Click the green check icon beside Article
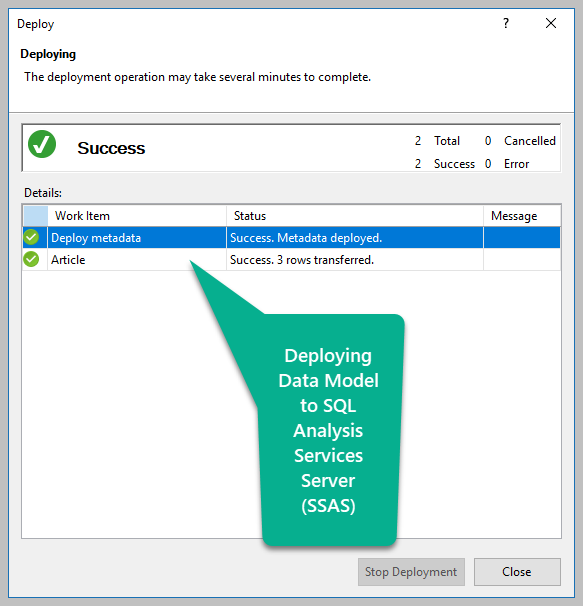The image size is (583, 606). [31, 259]
